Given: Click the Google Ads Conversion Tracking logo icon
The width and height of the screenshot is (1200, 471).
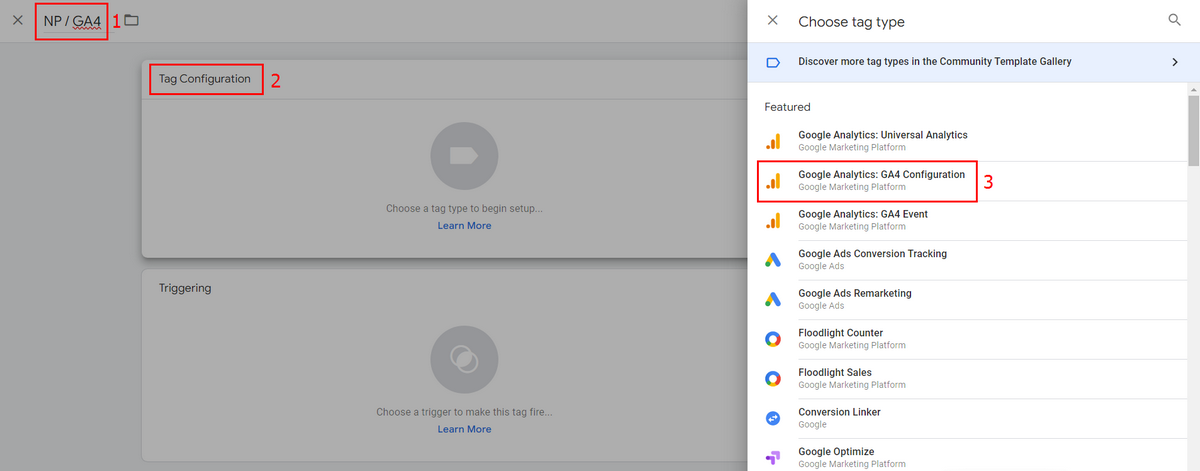Looking at the screenshot, I should point(772,260).
